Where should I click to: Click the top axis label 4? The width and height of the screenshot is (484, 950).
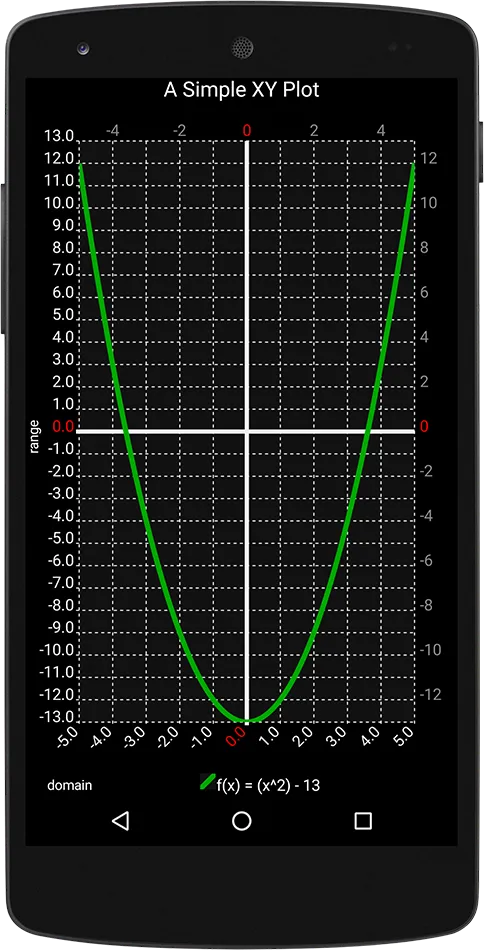tap(381, 130)
